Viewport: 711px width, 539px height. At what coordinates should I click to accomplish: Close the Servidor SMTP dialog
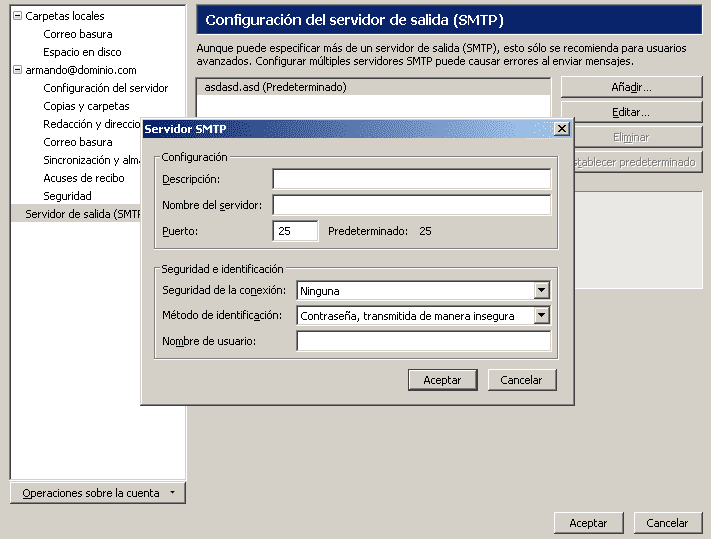[561, 129]
